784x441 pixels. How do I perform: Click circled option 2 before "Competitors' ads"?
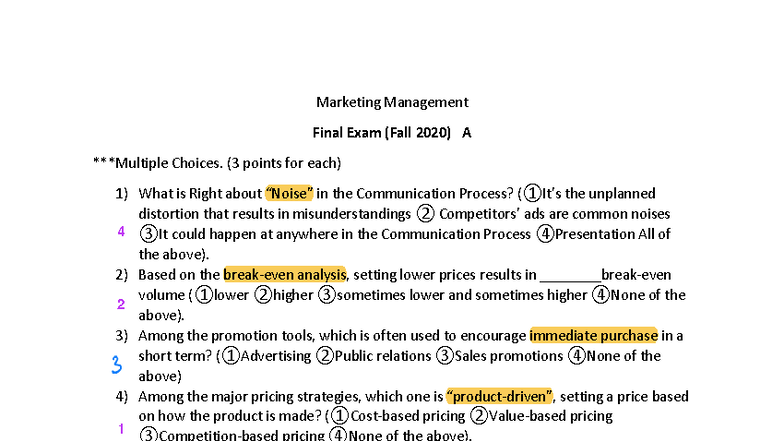click(x=425, y=214)
